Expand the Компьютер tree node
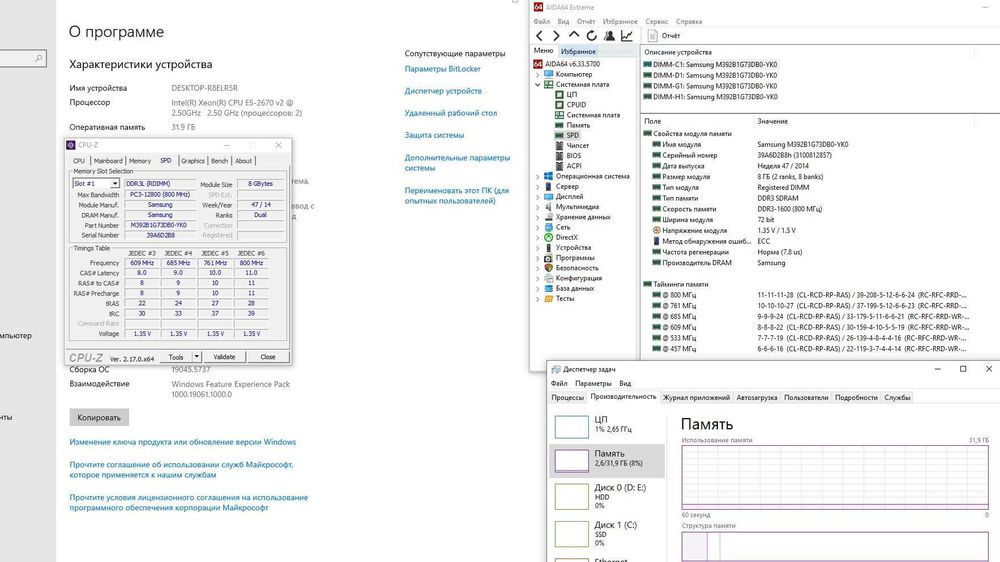Viewport: 1000px width, 562px height. [538, 75]
